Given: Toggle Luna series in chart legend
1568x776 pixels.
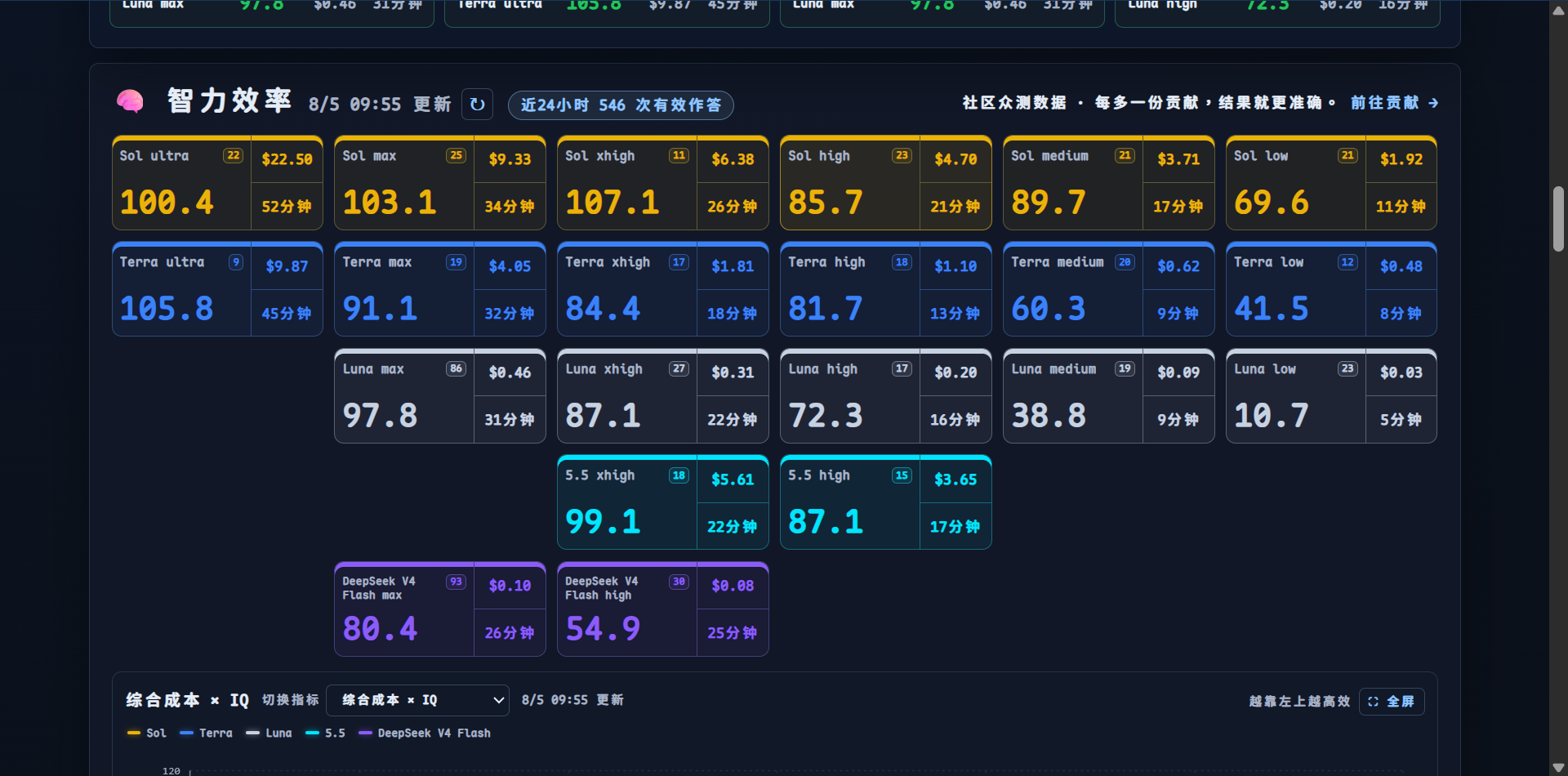Looking at the screenshot, I should pyautogui.click(x=269, y=734).
